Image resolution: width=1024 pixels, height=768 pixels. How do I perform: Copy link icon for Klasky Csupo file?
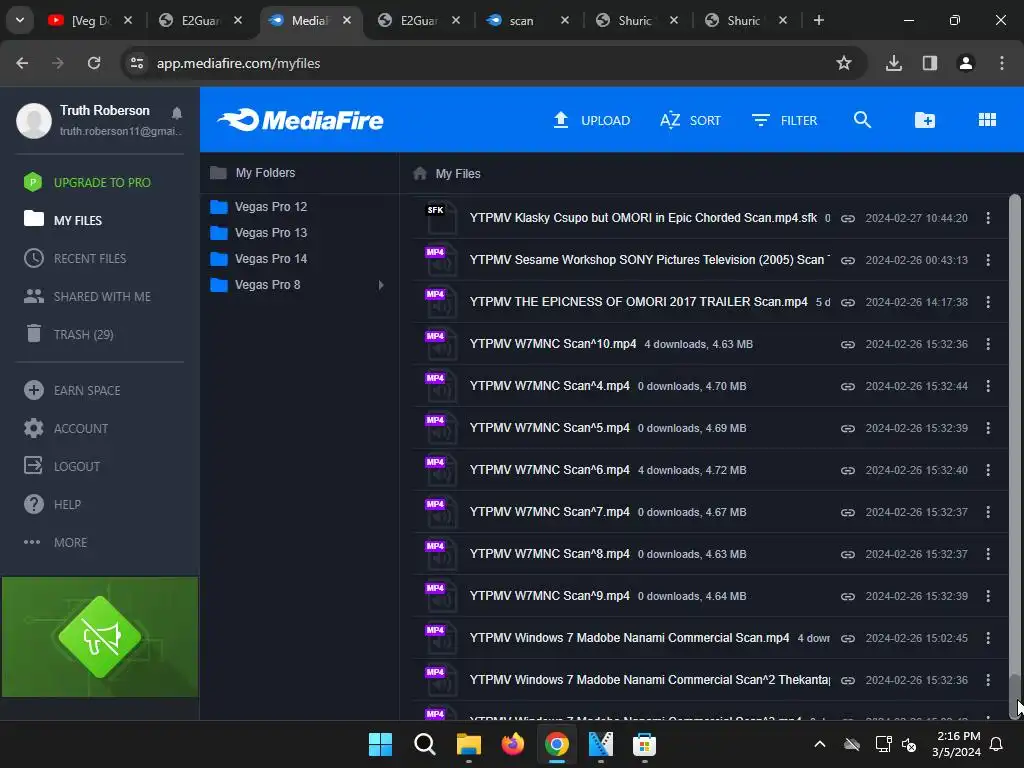click(848, 218)
